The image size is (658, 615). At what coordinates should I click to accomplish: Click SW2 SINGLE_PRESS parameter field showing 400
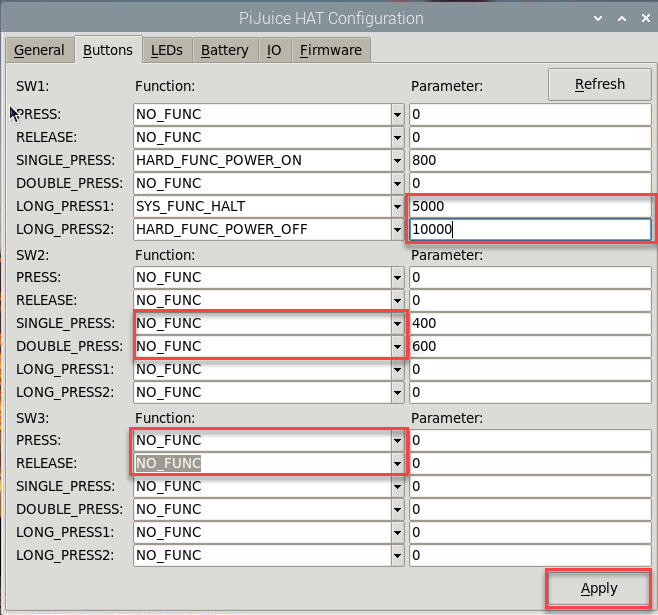point(530,323)
